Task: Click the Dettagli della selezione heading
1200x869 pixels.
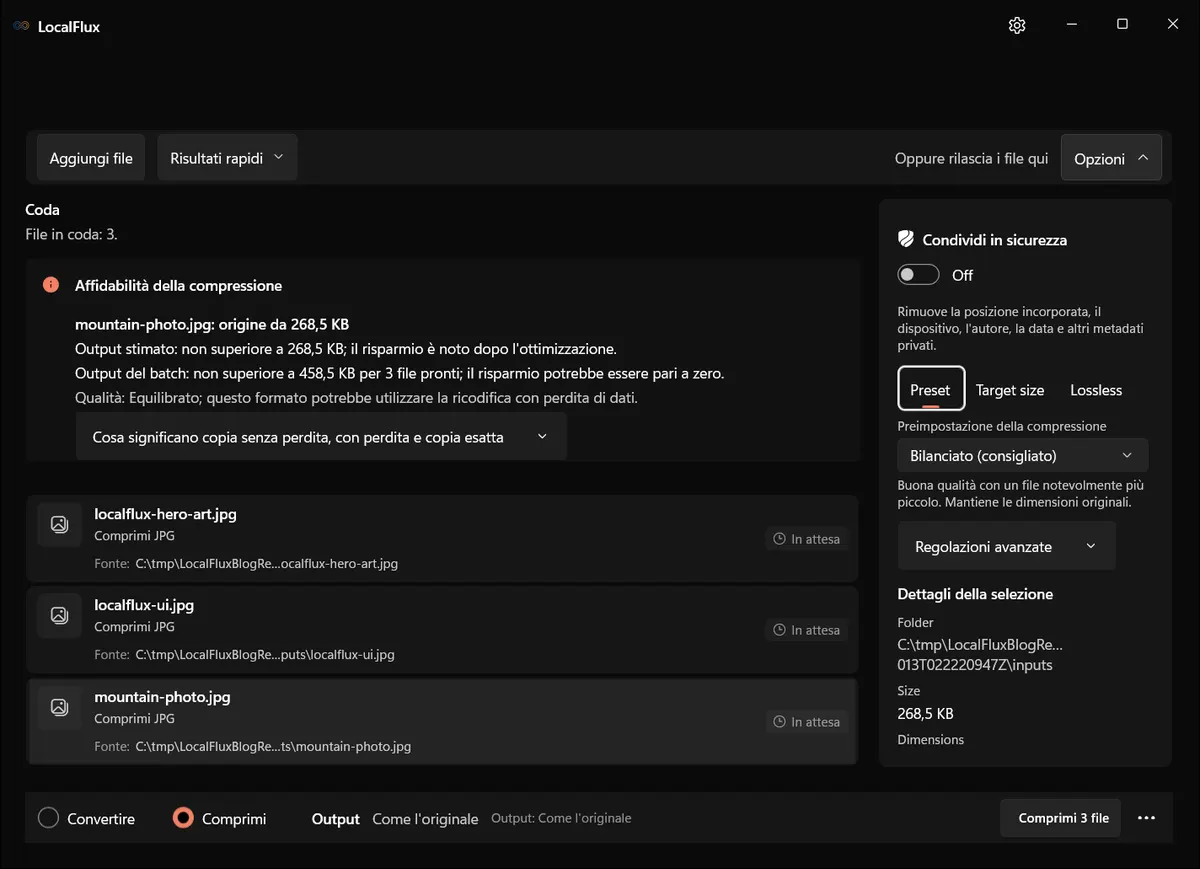Action: point(975,594)
